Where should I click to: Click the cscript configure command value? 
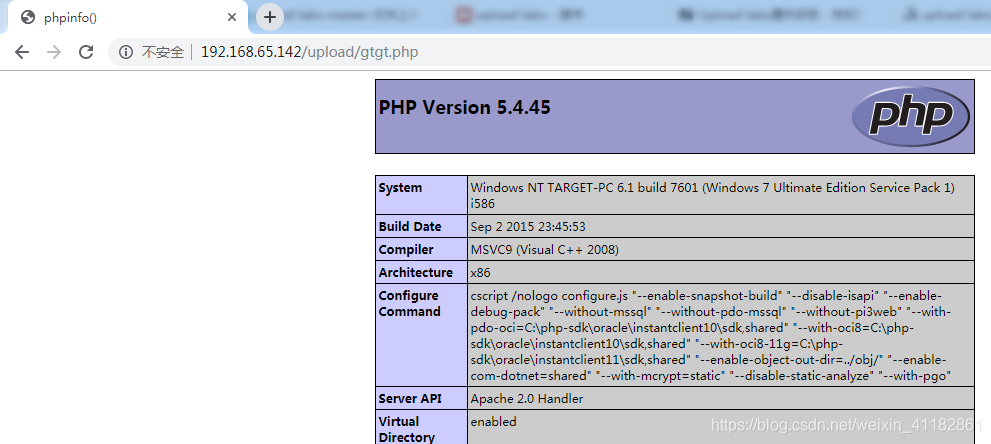[711, 336]
